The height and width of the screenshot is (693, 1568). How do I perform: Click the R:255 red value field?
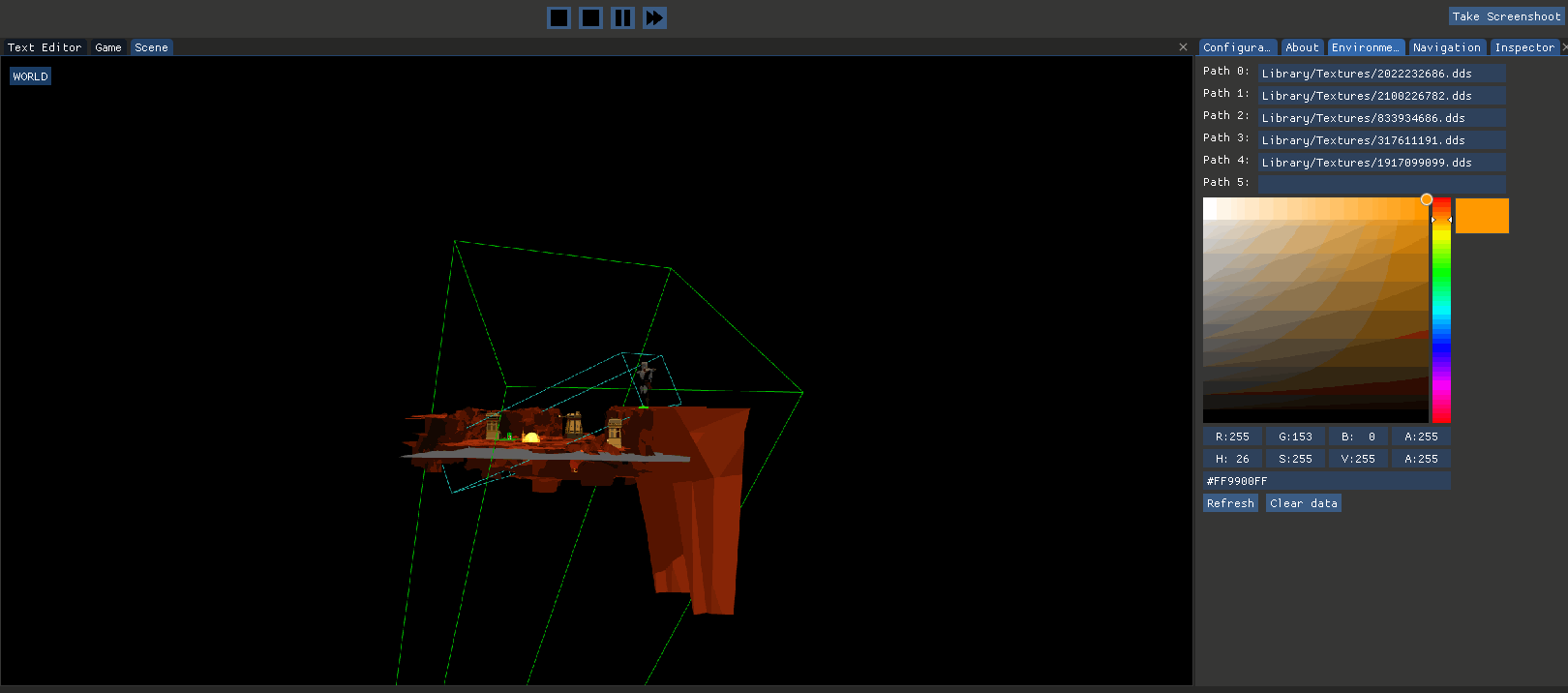pos(1232,437)
